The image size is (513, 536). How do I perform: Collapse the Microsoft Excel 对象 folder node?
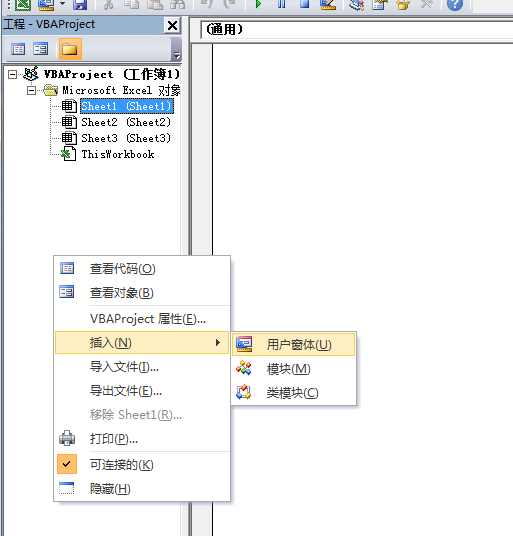pyautogui.click(x=31, y=90)
